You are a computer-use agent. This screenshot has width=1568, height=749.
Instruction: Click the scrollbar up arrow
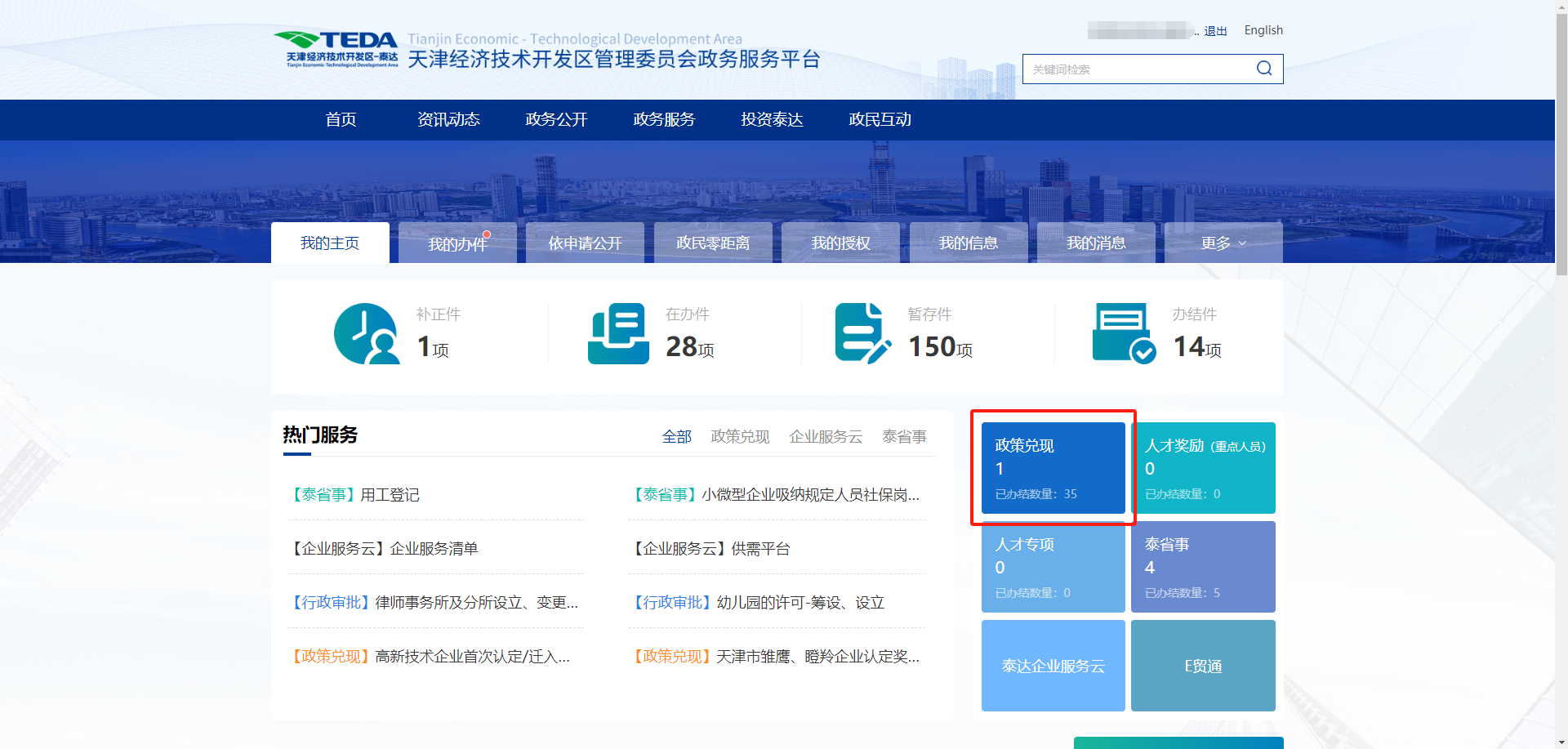point(1561,7)
